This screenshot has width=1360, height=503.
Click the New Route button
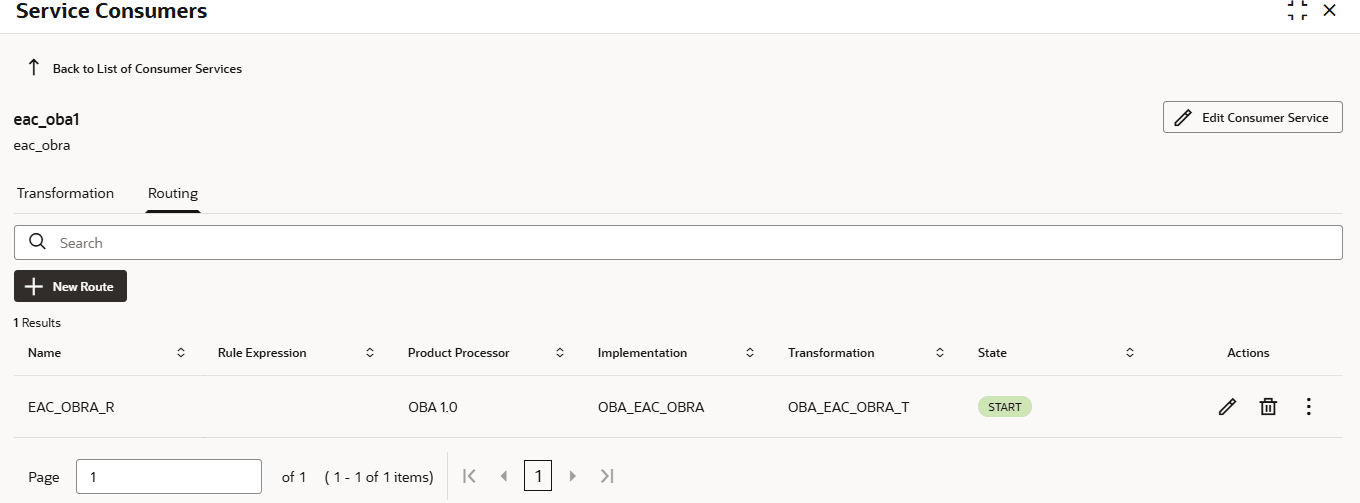coord(70,286)
